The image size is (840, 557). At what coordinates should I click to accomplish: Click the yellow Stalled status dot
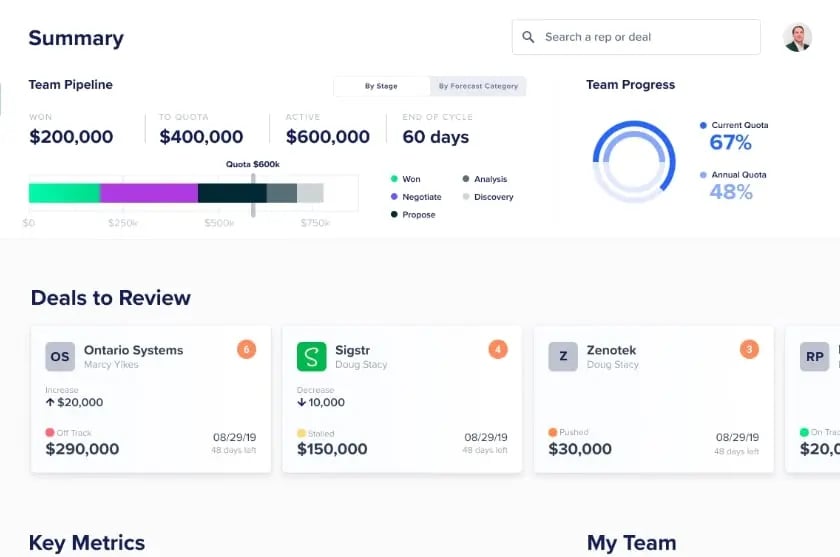click(x=301, y=433)
